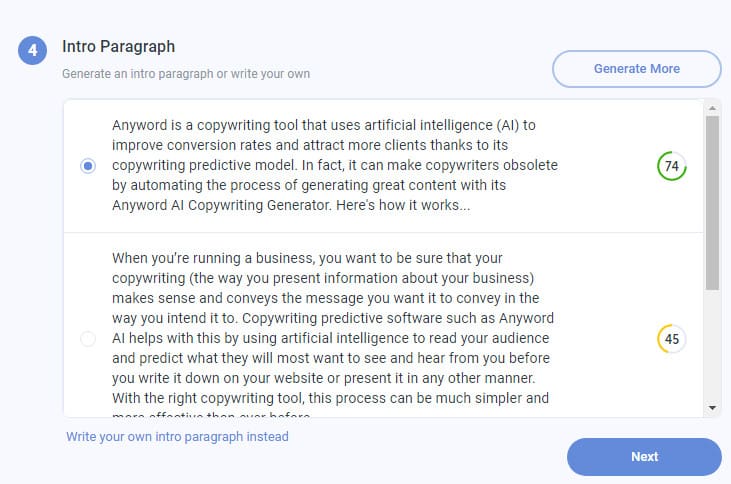Click the paragraph list scrollbar thumb

pyautogui.click(x=712, y=200)
